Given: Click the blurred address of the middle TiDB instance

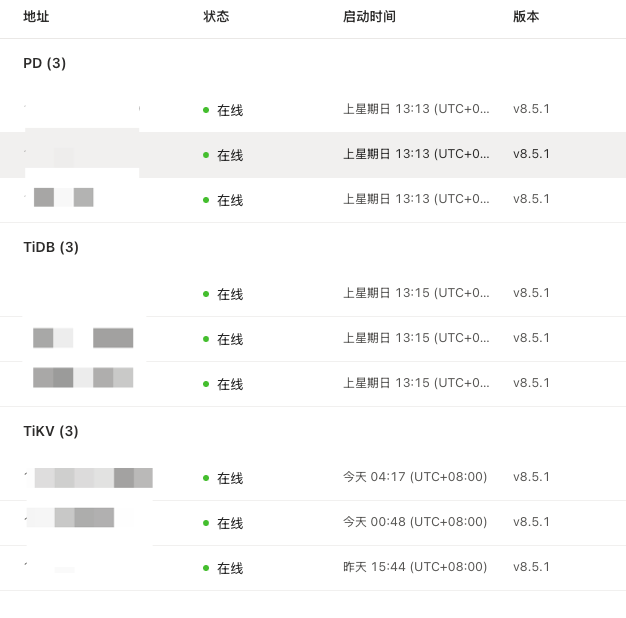Looking at the screenshot, I should (x=82, y=338).
